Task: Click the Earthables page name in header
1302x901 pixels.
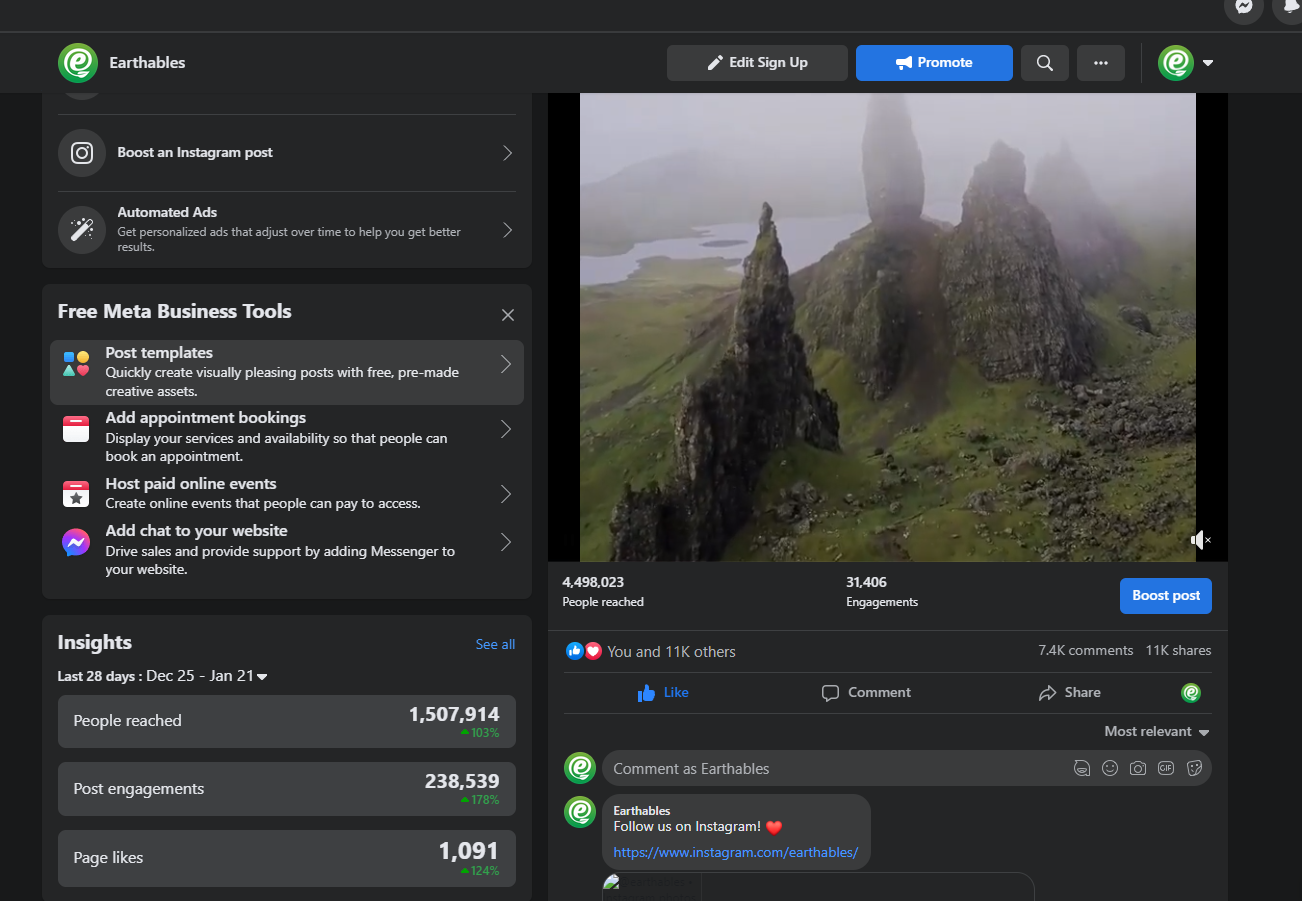Action: 148,63
